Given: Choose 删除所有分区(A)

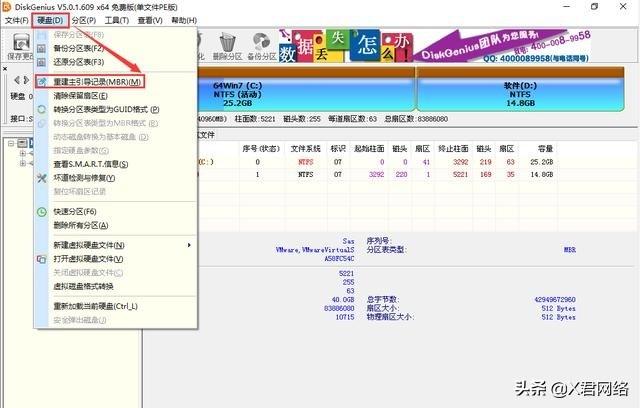Looking at the screenshot, I should point(80,225).
